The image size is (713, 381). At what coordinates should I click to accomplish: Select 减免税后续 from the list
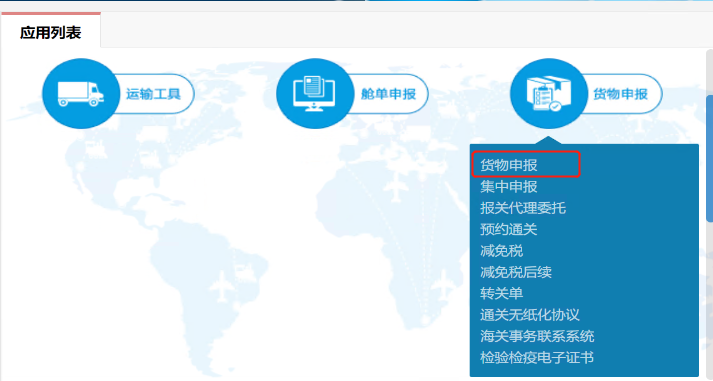(516, 272)
